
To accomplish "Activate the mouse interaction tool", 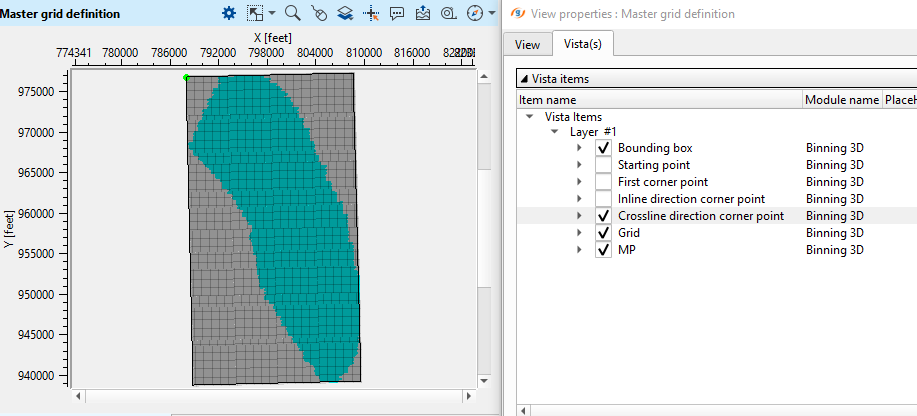I will [319, 14].
